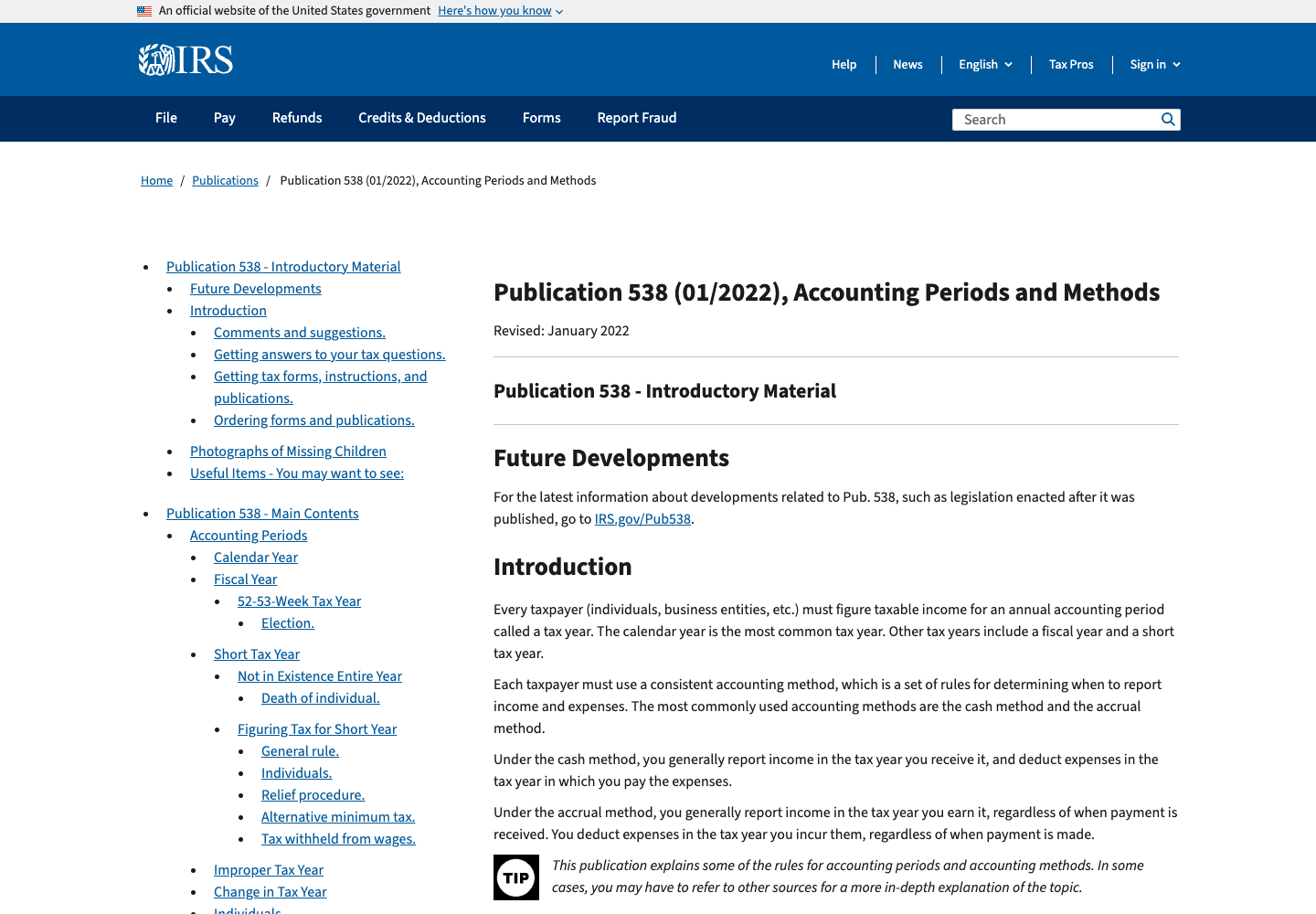Open the File menu
The image size is (1316, 914).
pos(166,118)
